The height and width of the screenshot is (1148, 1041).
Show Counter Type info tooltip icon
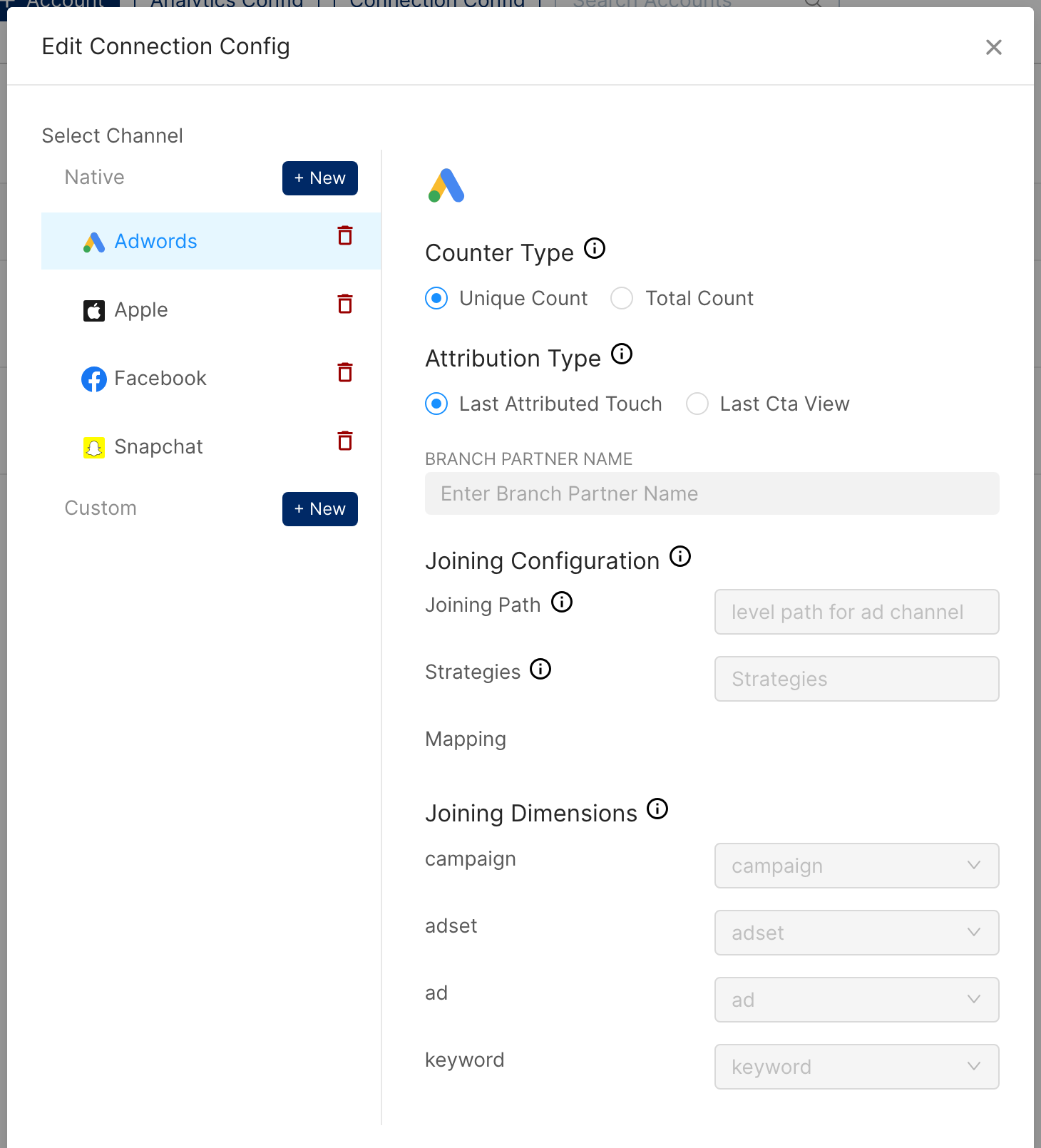[595, 248]
